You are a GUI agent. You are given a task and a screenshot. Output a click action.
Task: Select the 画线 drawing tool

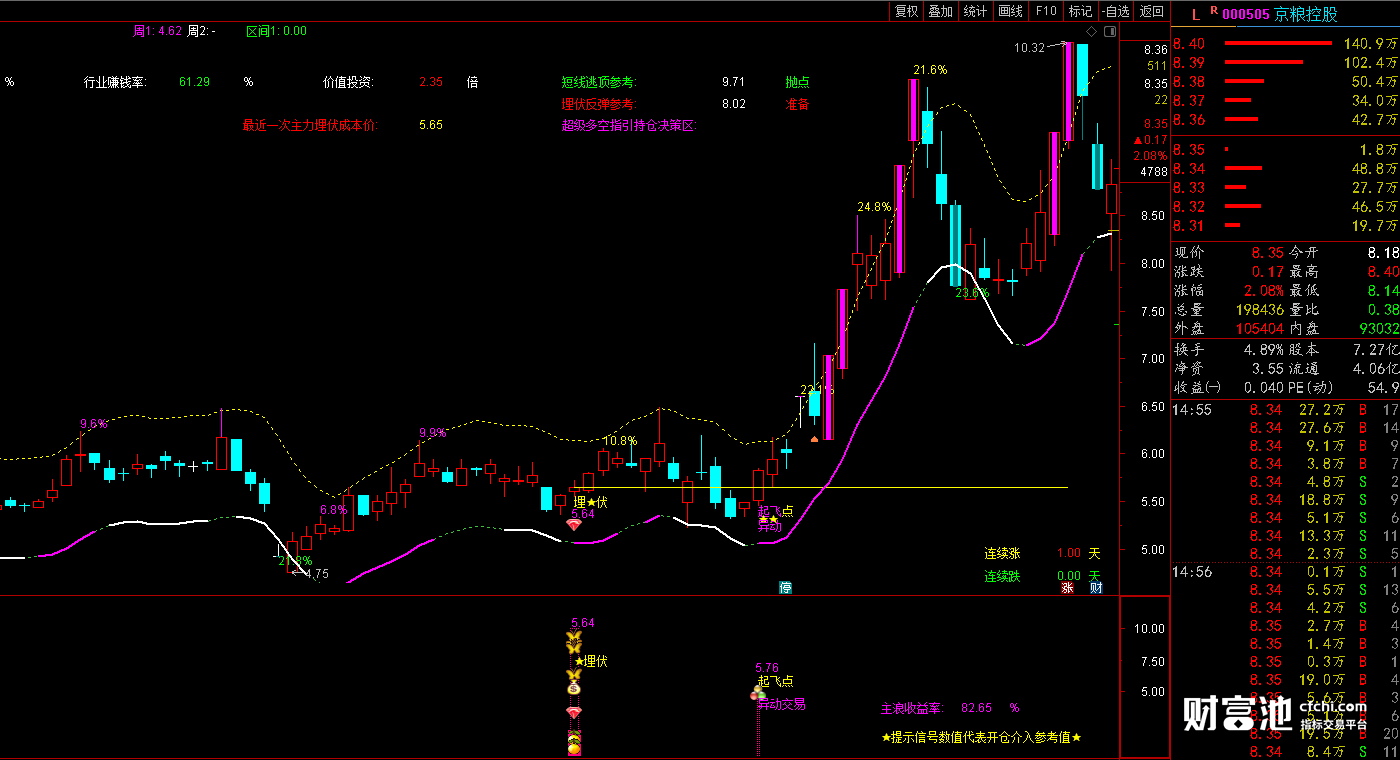click(x=1010, y=11)
